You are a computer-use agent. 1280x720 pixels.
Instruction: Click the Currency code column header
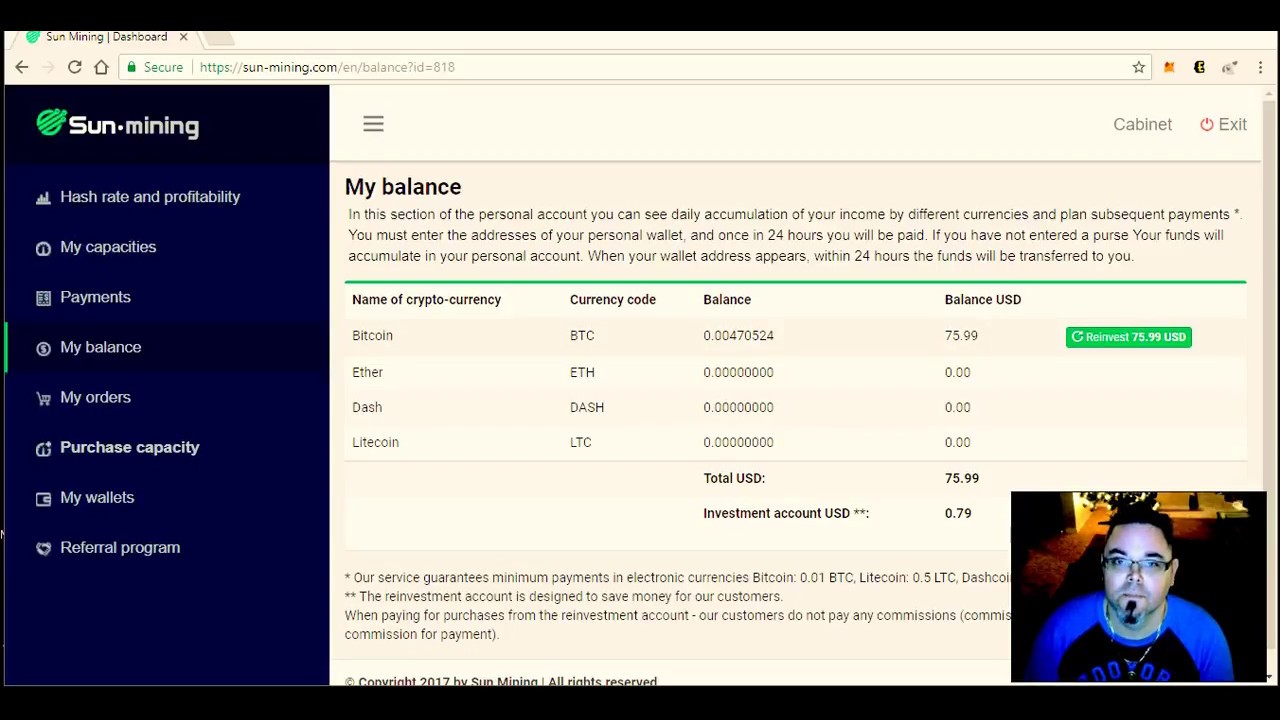pos(613,299)
